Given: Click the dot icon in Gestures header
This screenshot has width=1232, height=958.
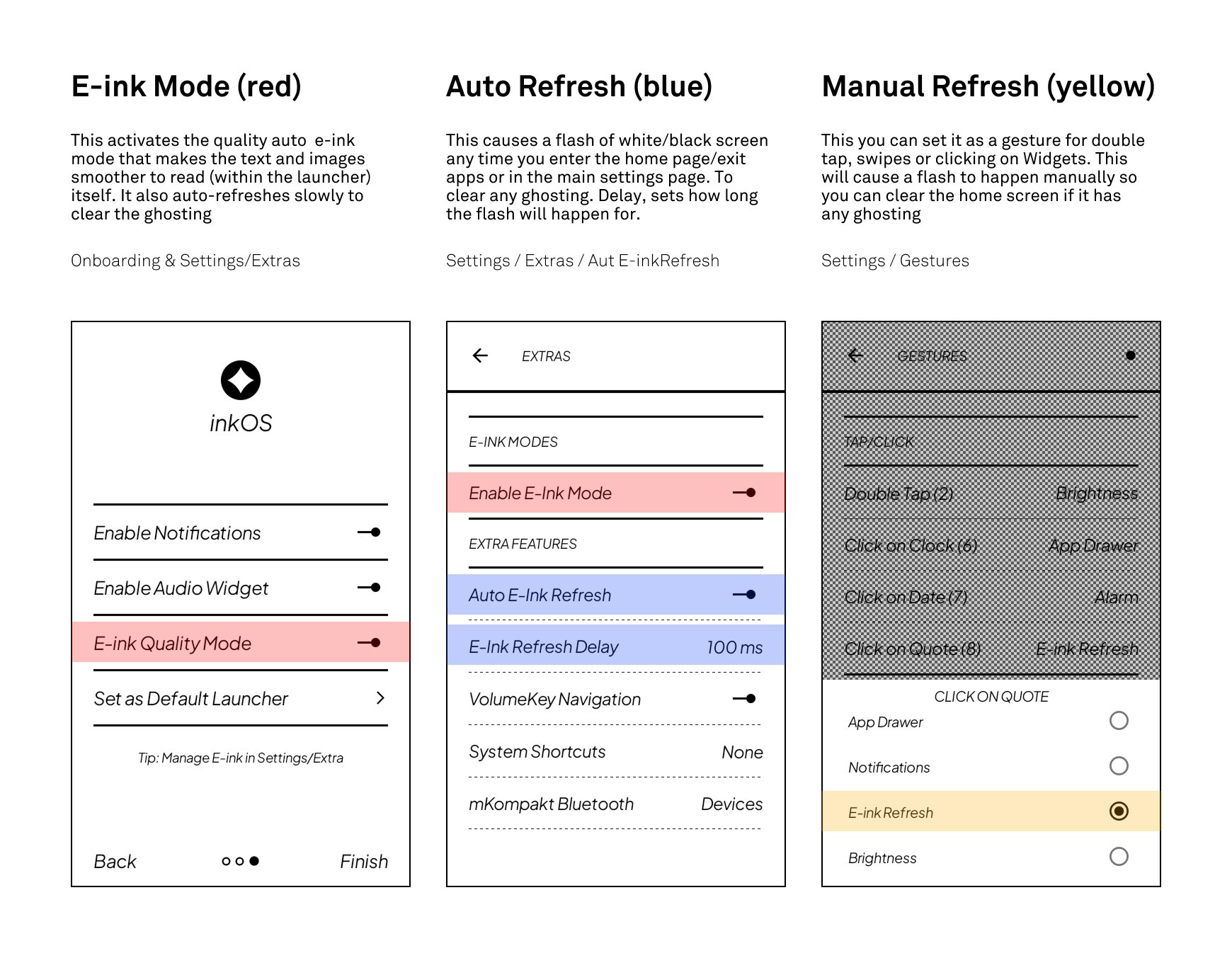Looking at the screenshot, I should (x=1131, y=355).
